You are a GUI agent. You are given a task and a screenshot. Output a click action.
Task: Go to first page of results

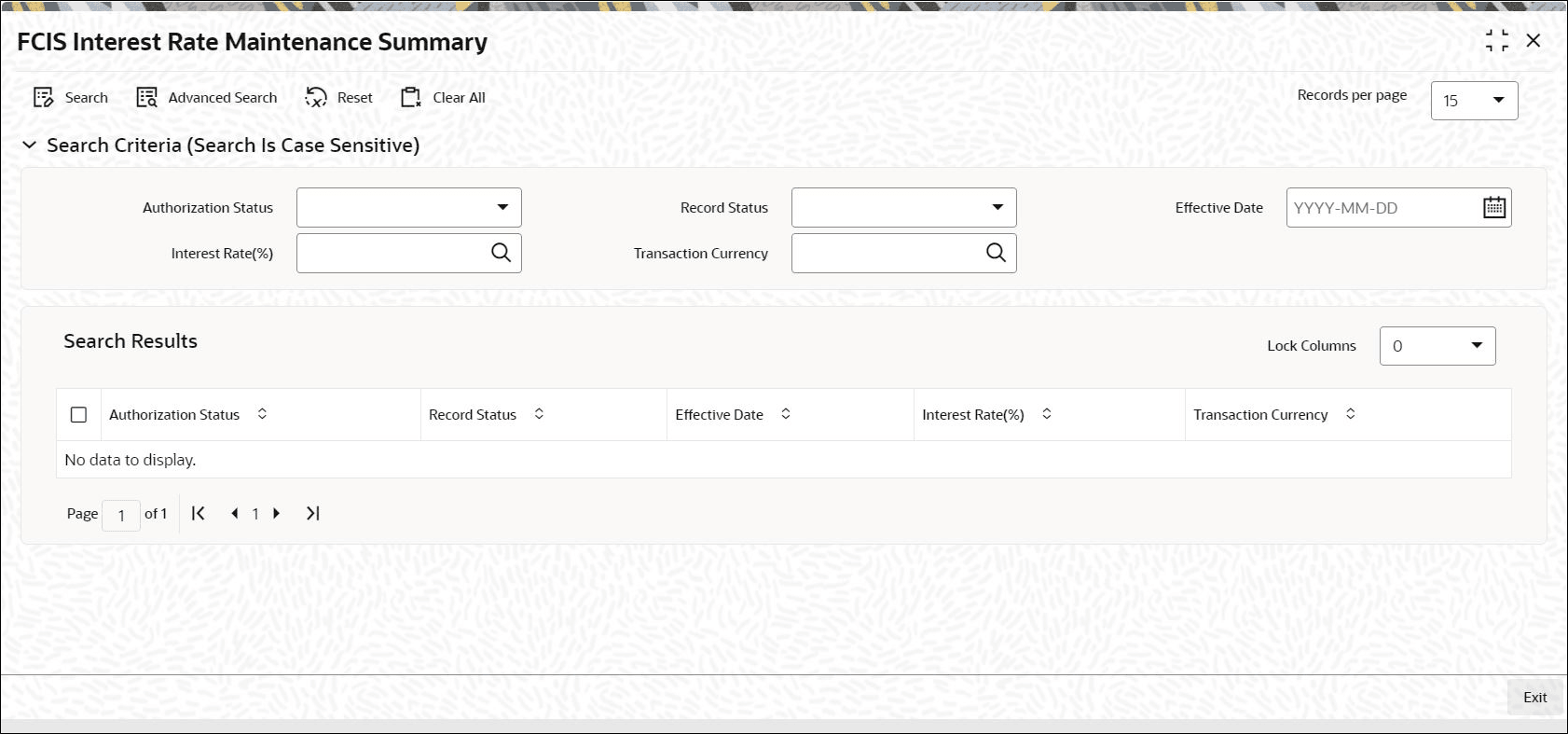pos(199,514)
